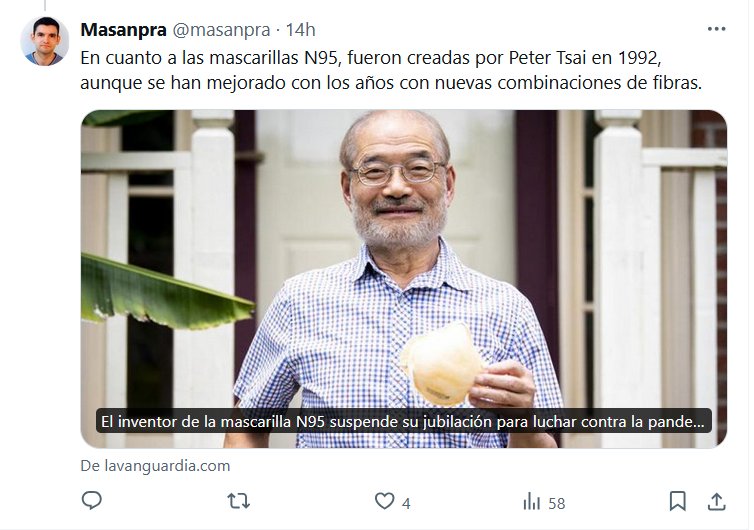Open tweet details by clicking the tweet text
This screenshot has width=754, height=530.
pos(391,70)
